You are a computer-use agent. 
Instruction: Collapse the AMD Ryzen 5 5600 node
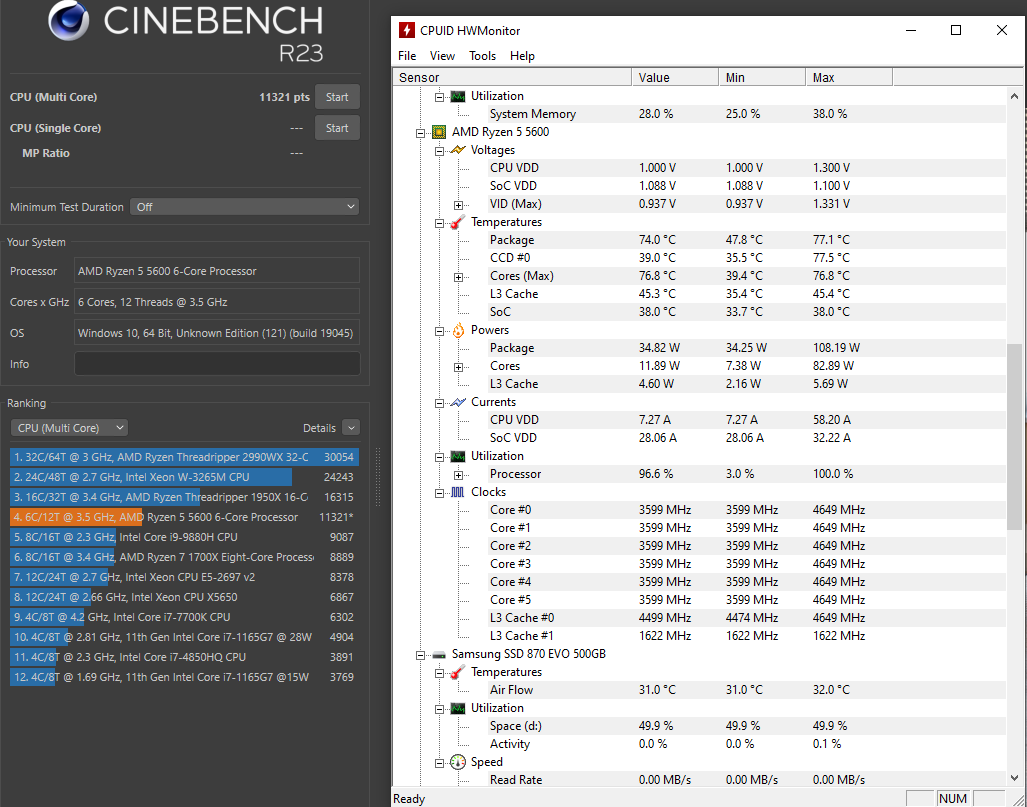[x=420, y=133]
